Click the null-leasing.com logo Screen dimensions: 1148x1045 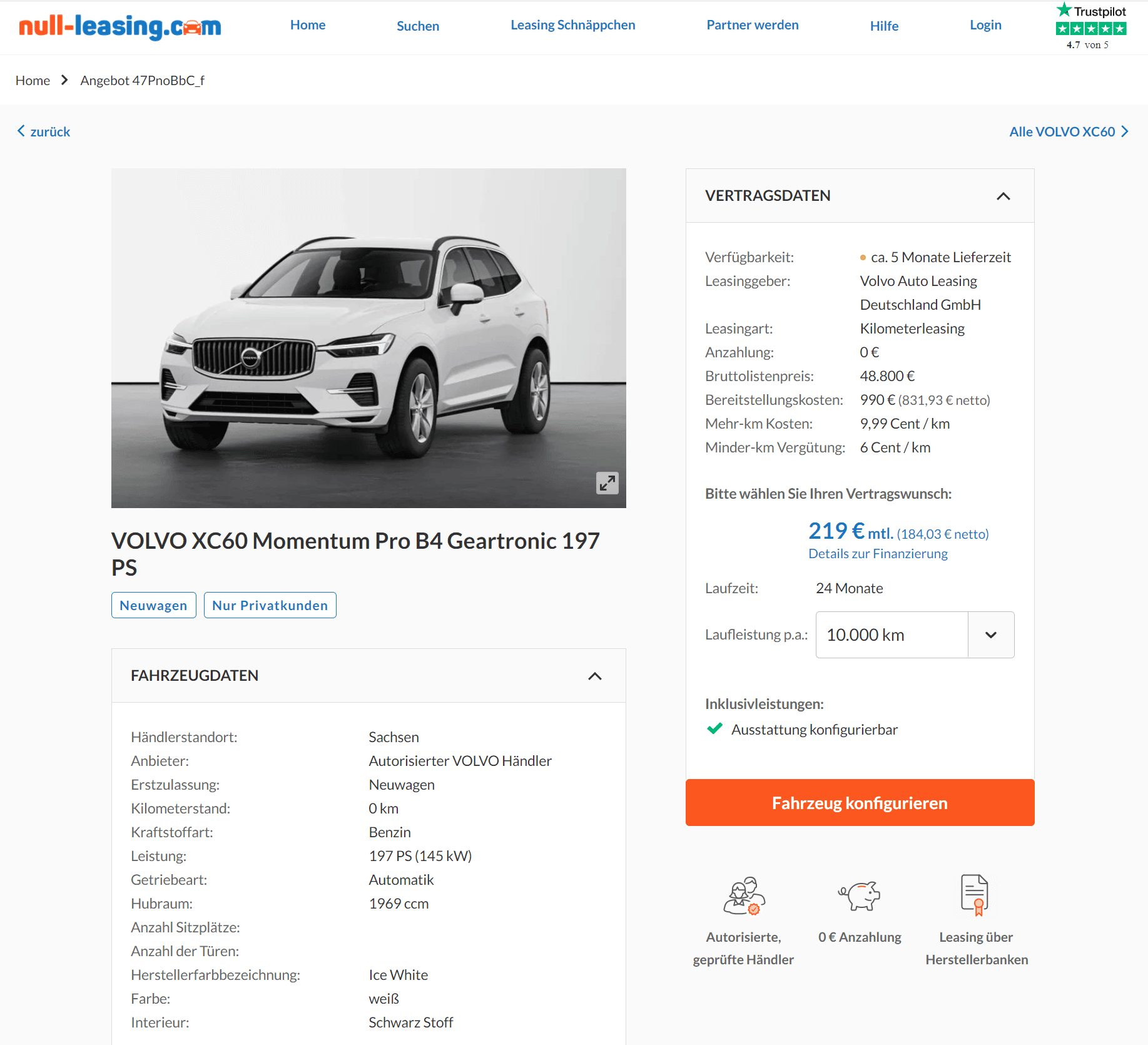point(120,26)
